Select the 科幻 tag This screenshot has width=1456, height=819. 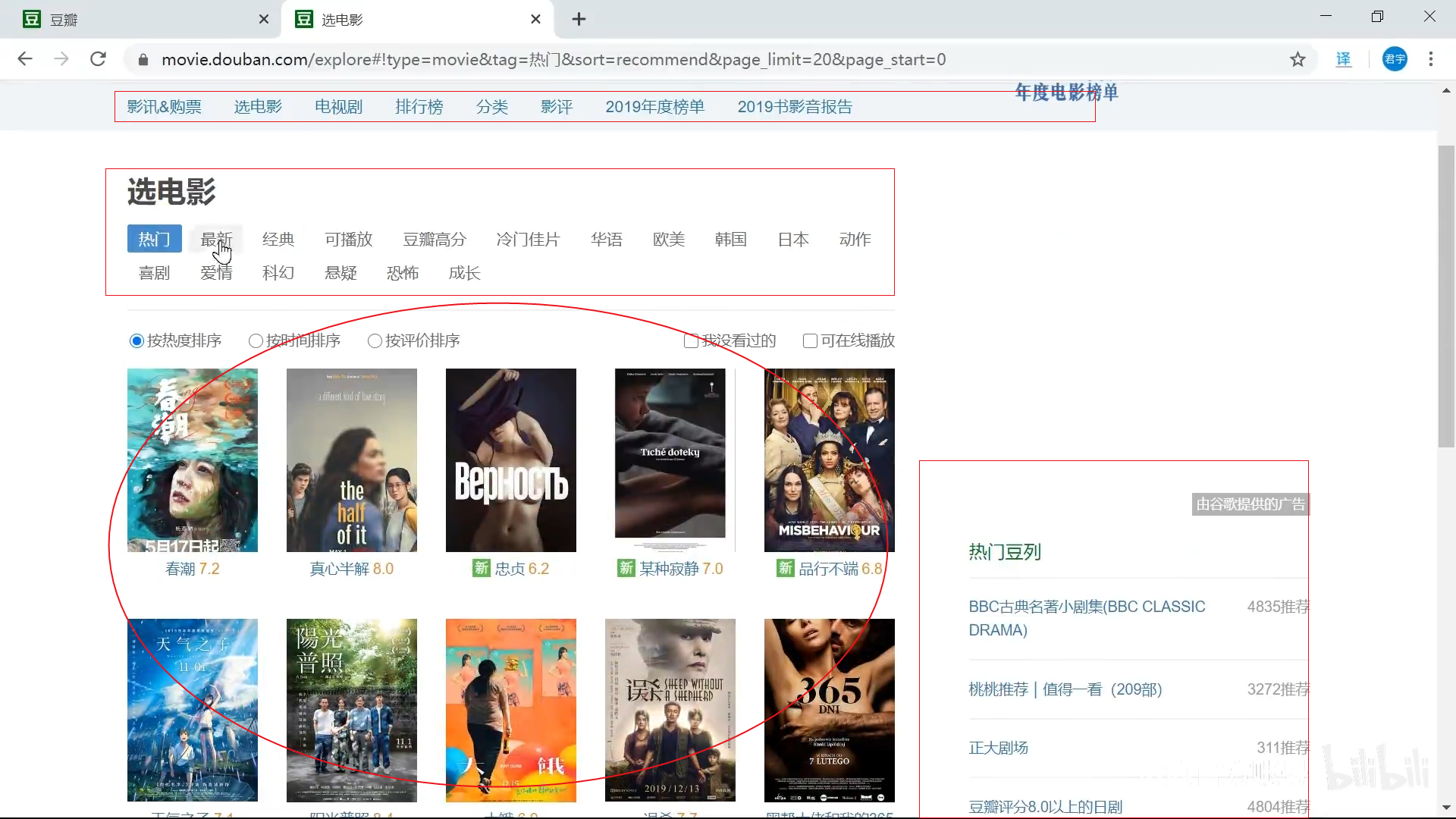click(278, 272)
